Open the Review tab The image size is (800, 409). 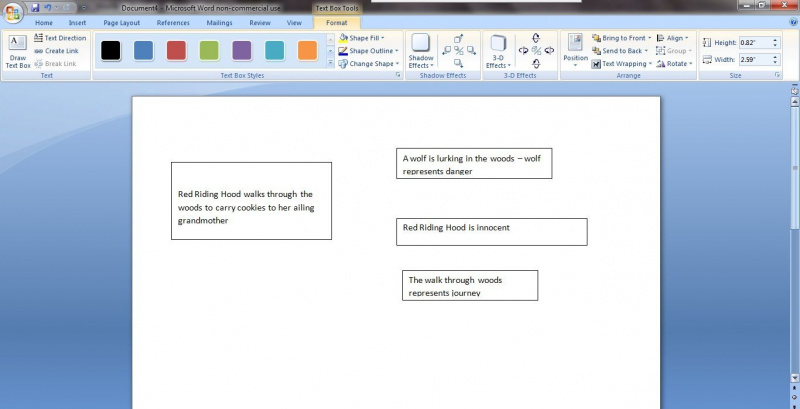(x=260, y=23)
